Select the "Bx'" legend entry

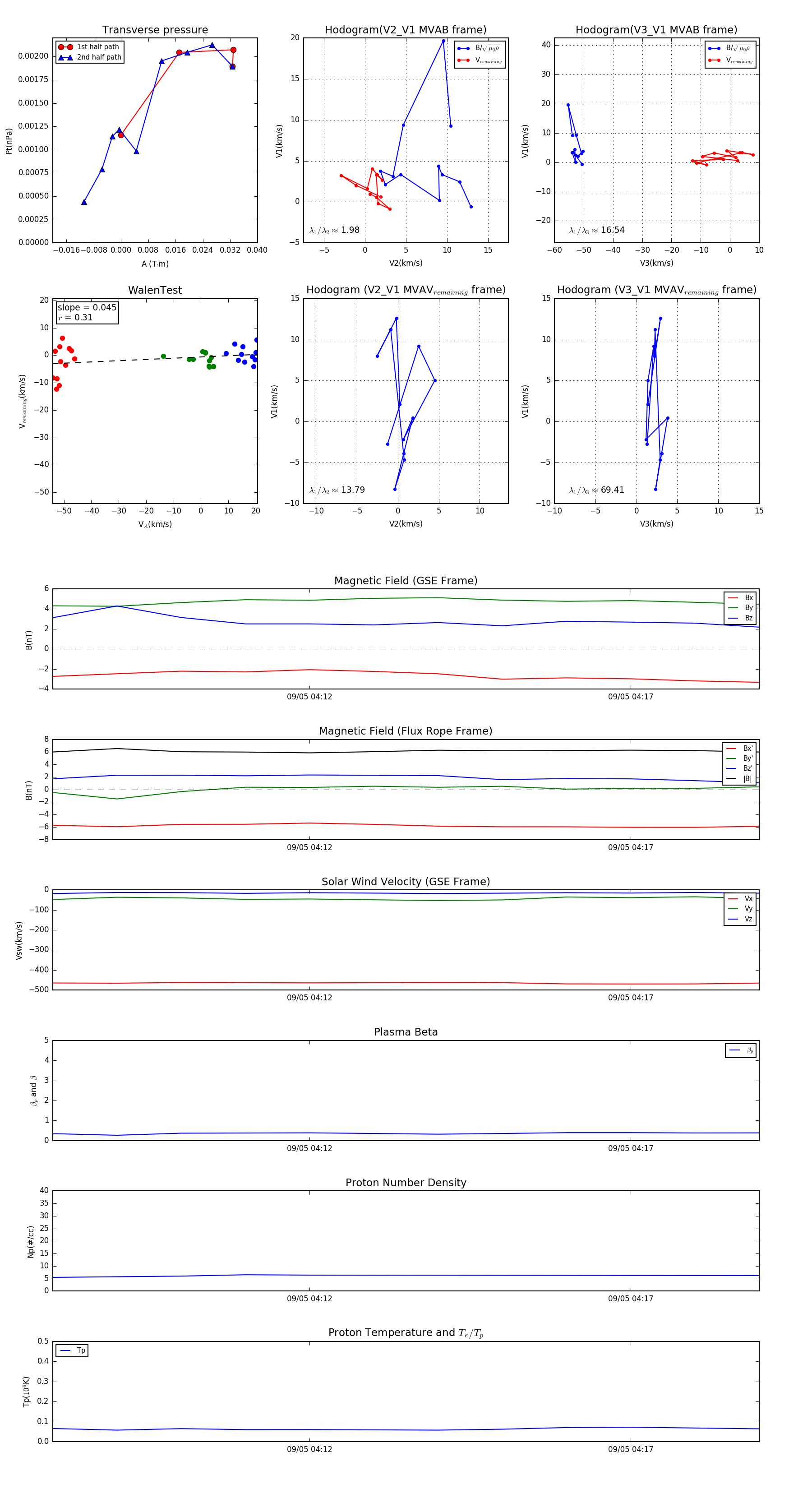pyautogui.click(x=739, y=749)
